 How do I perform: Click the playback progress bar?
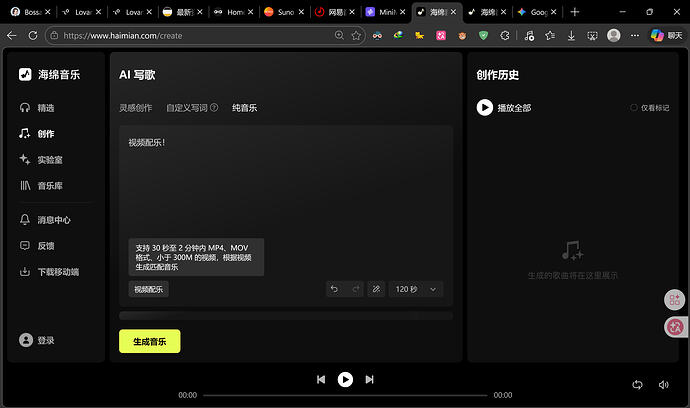click(345, 395)
